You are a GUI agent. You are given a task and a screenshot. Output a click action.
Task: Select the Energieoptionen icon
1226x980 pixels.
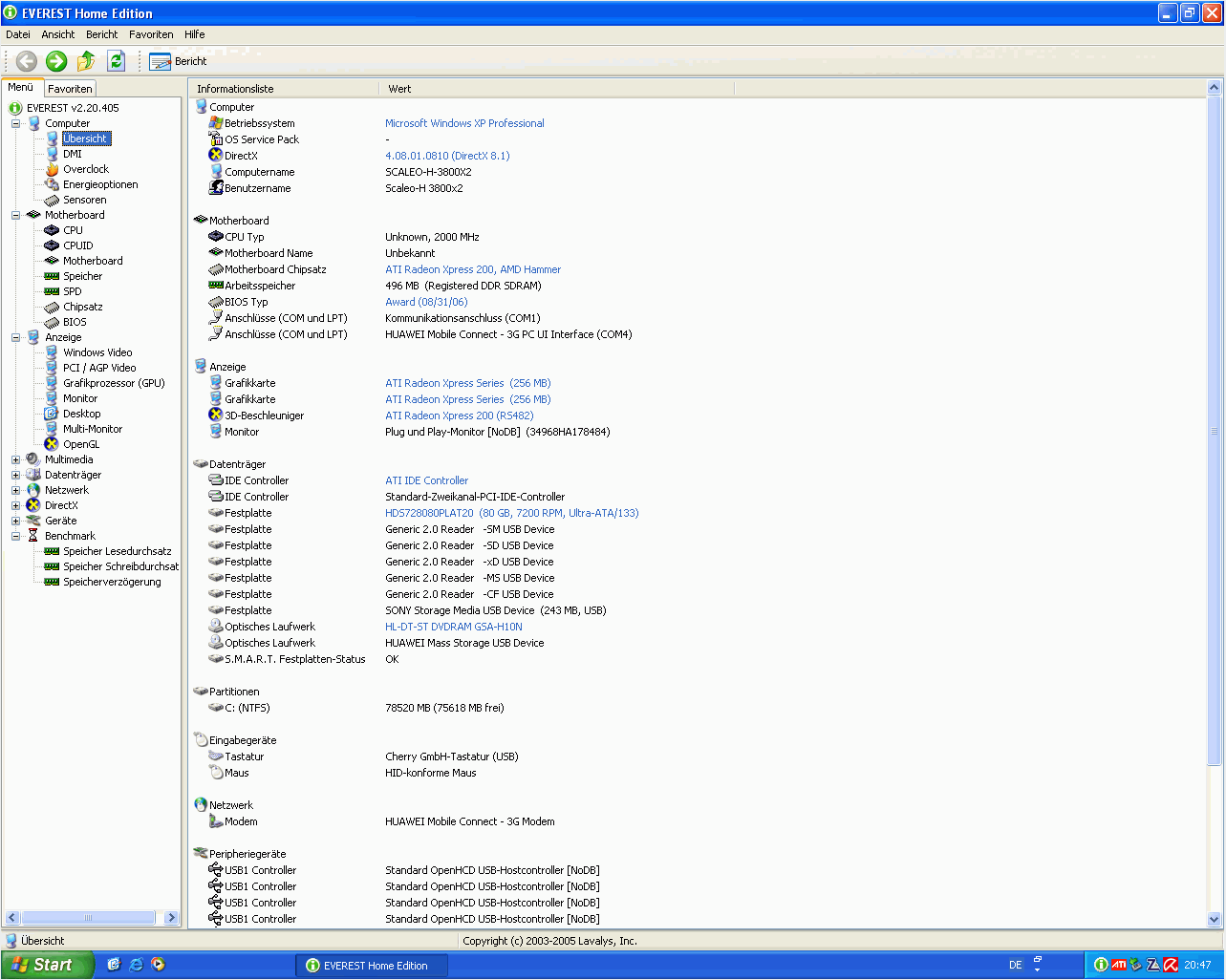[x=52, y=184]
